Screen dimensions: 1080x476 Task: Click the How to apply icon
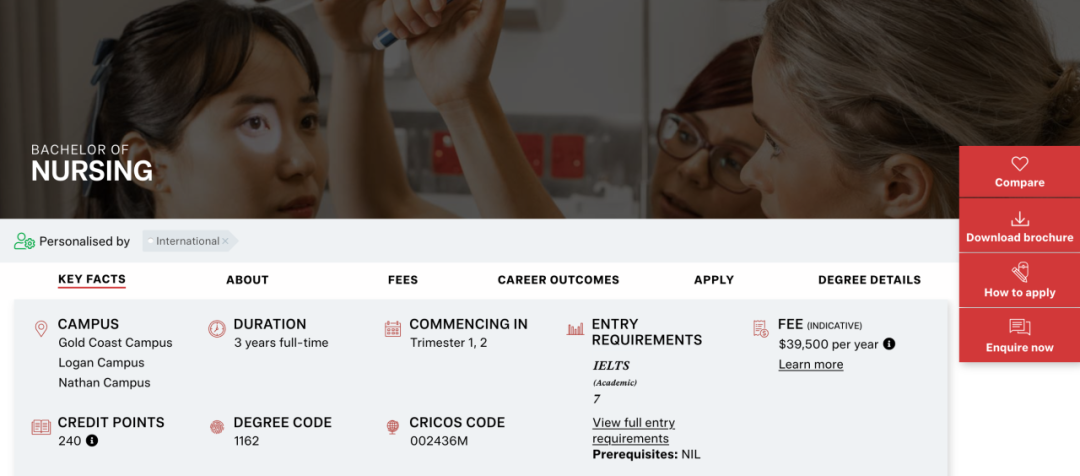tap(1019, 273)
